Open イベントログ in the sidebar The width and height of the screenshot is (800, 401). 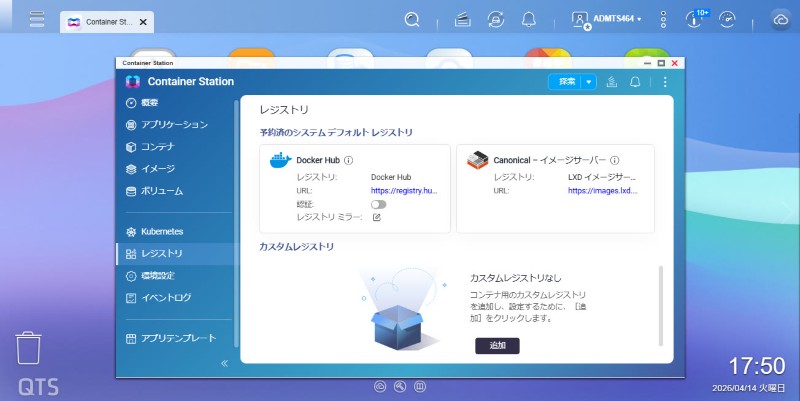pyautogui.click(x=166, y=297)
